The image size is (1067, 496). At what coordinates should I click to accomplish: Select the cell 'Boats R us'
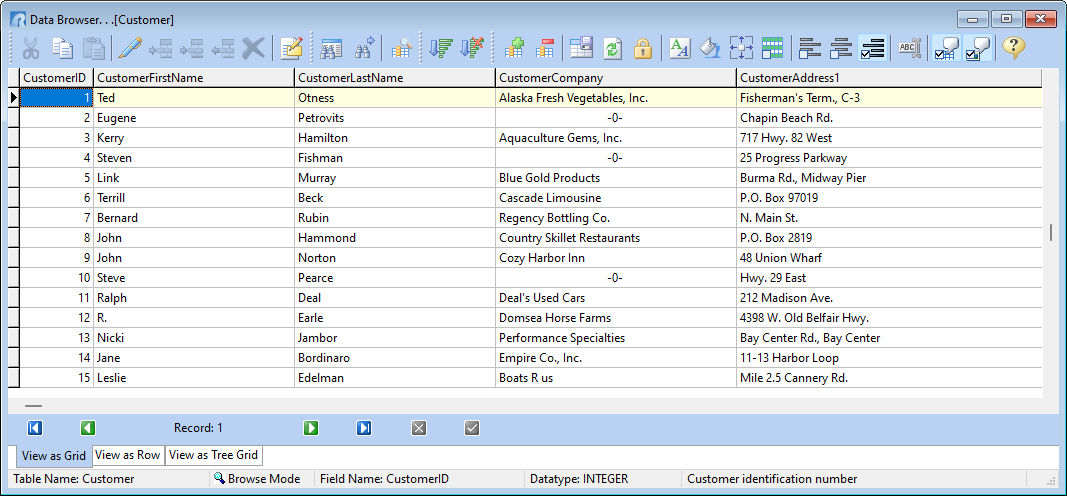(x=616, y=378)
